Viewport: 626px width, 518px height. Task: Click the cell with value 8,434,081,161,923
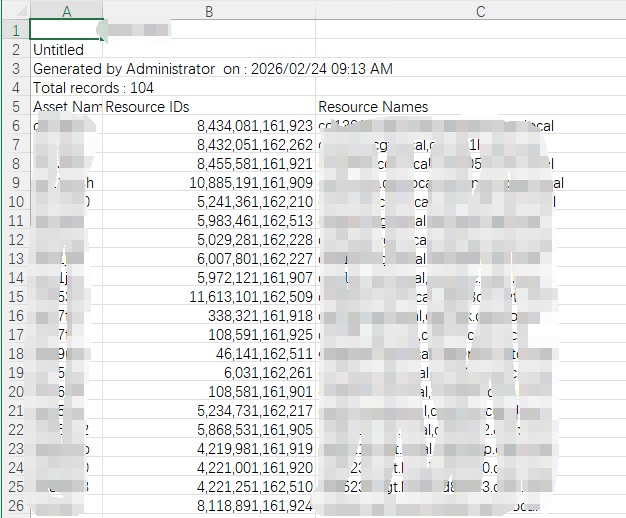point(254,126)
